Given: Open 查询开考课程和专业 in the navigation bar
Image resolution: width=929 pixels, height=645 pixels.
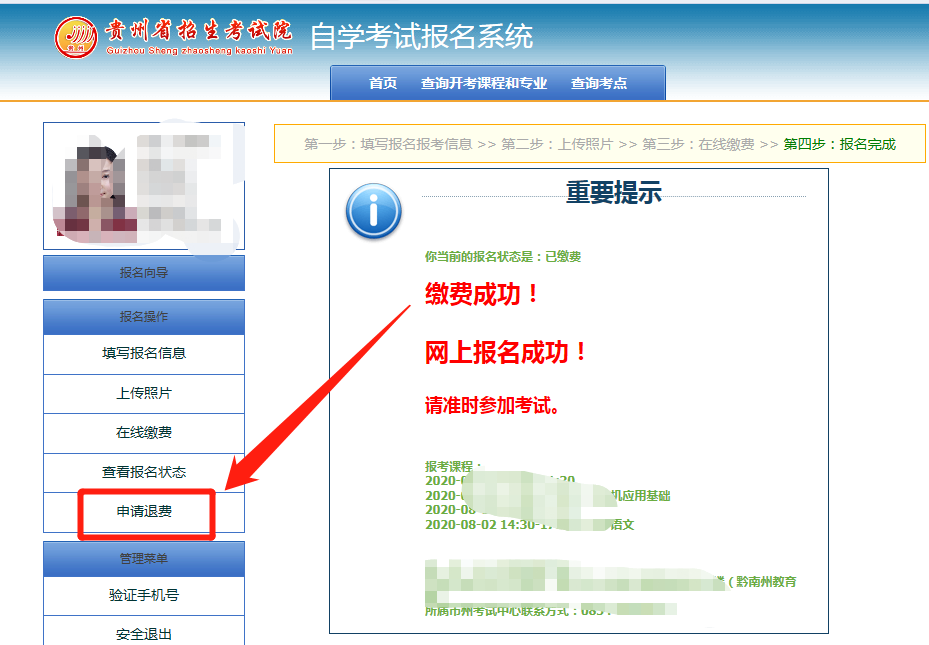Looking at the screenshot, I should (x=484, y=84).
